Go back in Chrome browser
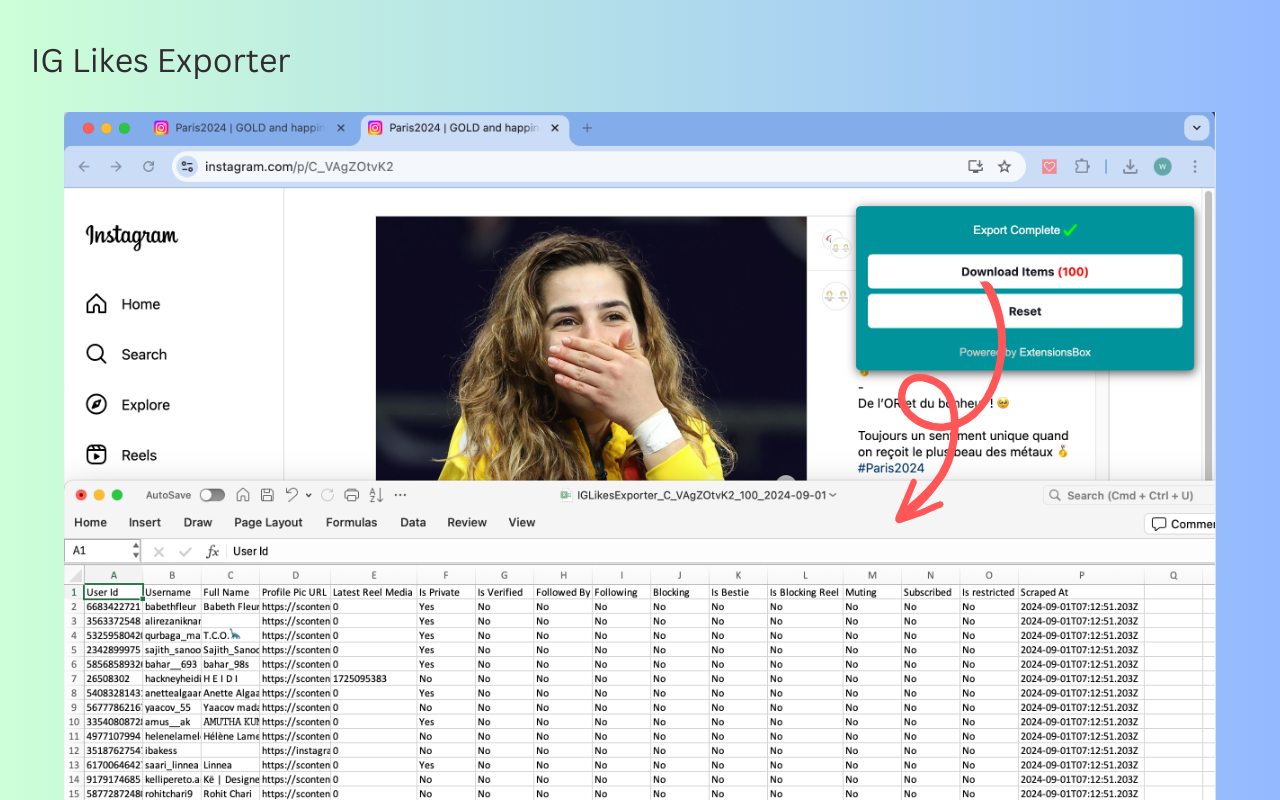The width and height of the screenshot is (1280, 800). click(x=84, y=167)
